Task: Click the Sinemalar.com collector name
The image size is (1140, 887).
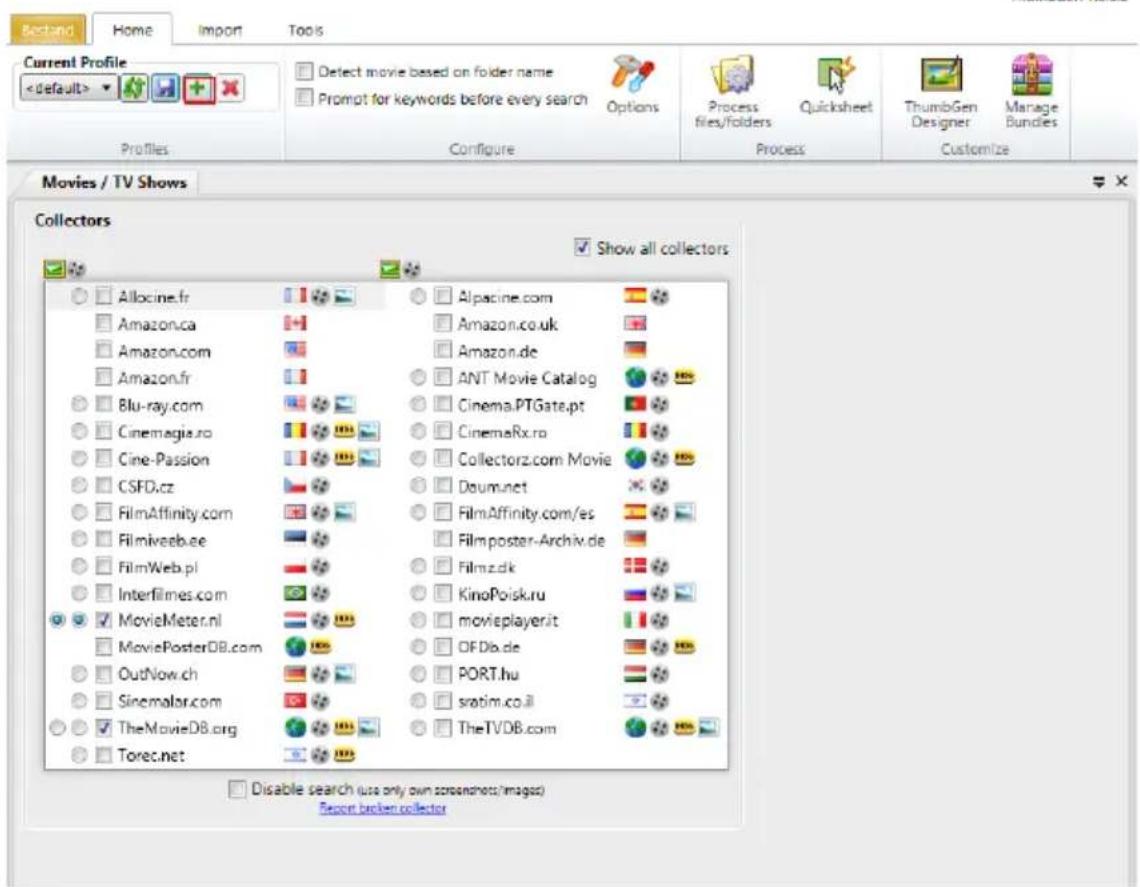Action: point(169,701)
